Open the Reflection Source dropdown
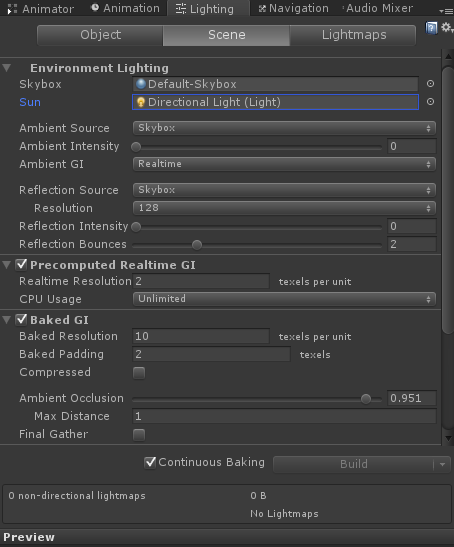 [284, 190]
